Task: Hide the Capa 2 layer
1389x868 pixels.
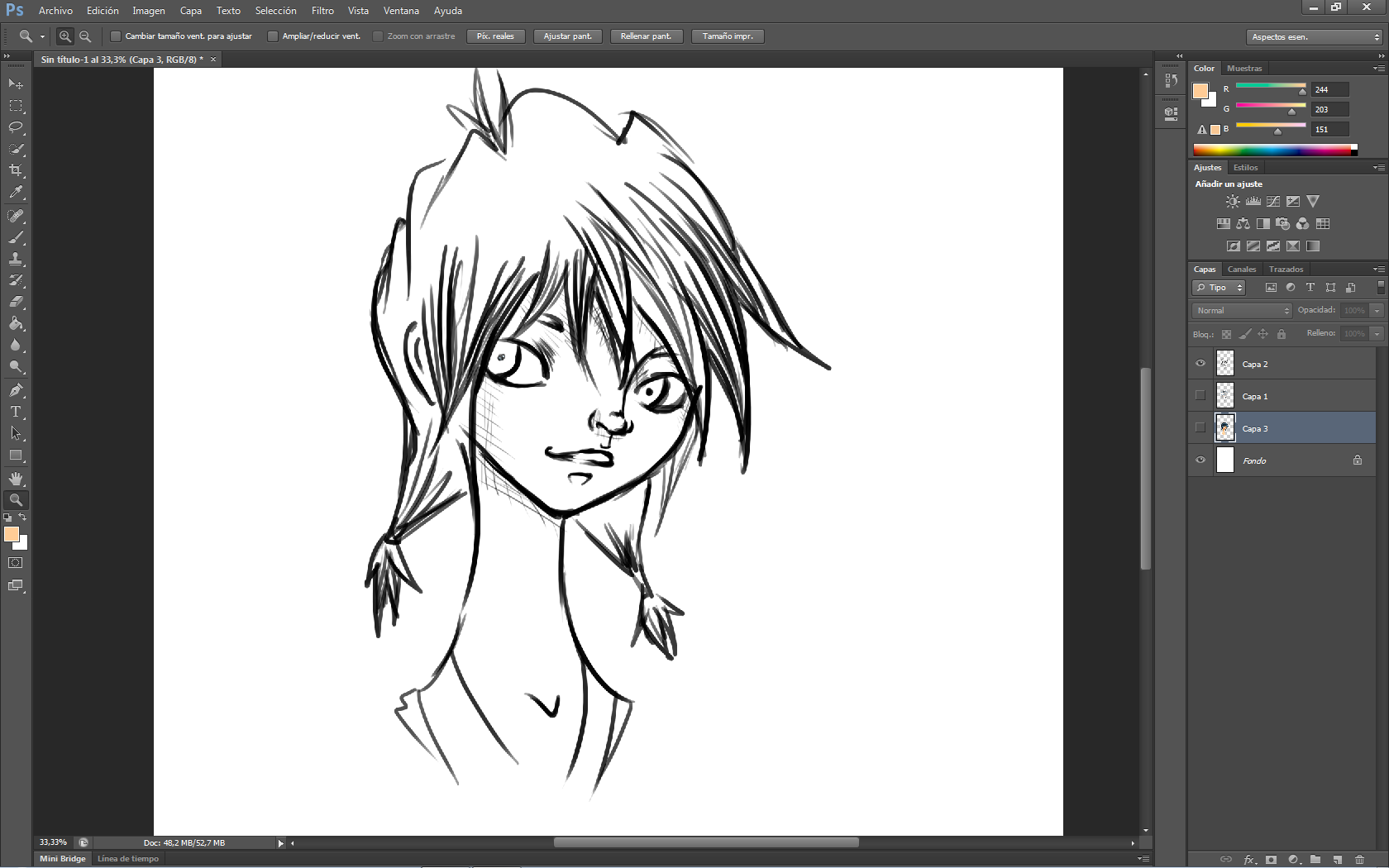Action: [x=1200, y=363]
